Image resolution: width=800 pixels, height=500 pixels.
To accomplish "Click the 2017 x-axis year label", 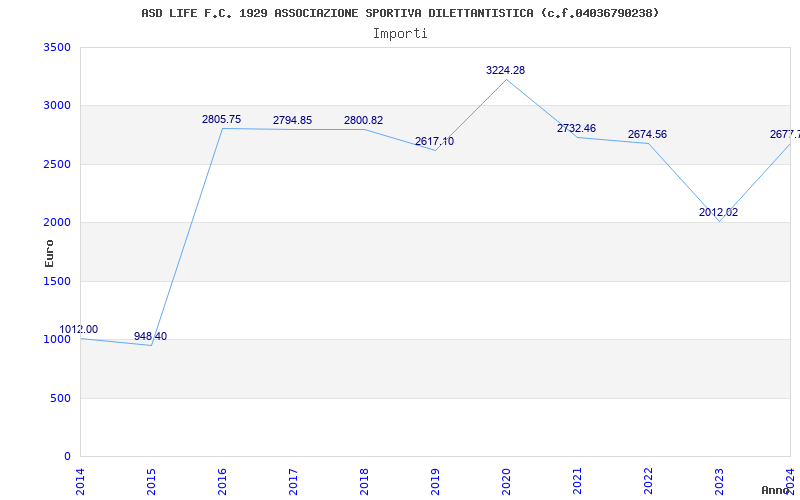I will (293, 482).
